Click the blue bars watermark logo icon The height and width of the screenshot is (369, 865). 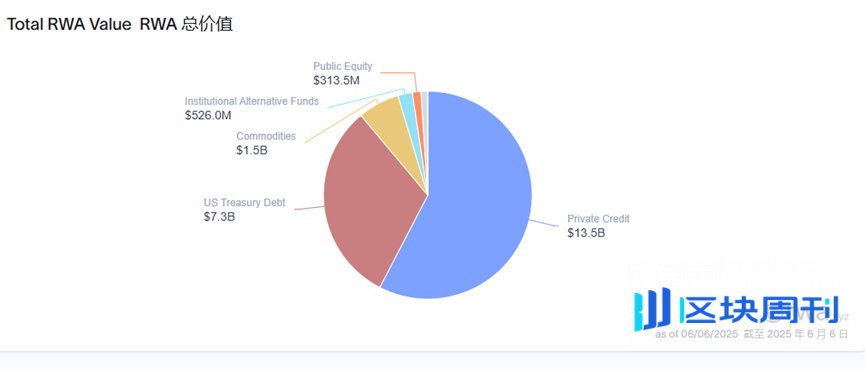pyautogui.click(x=652, y=309)
